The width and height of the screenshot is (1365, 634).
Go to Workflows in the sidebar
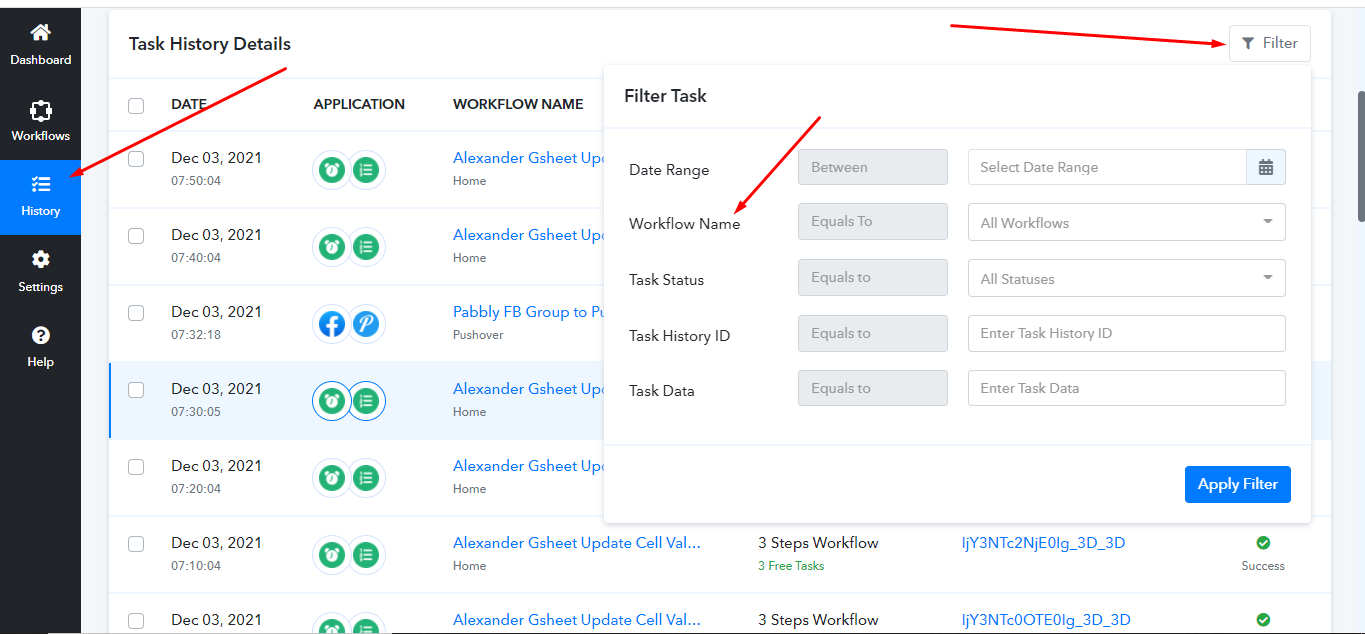(40, 122)
